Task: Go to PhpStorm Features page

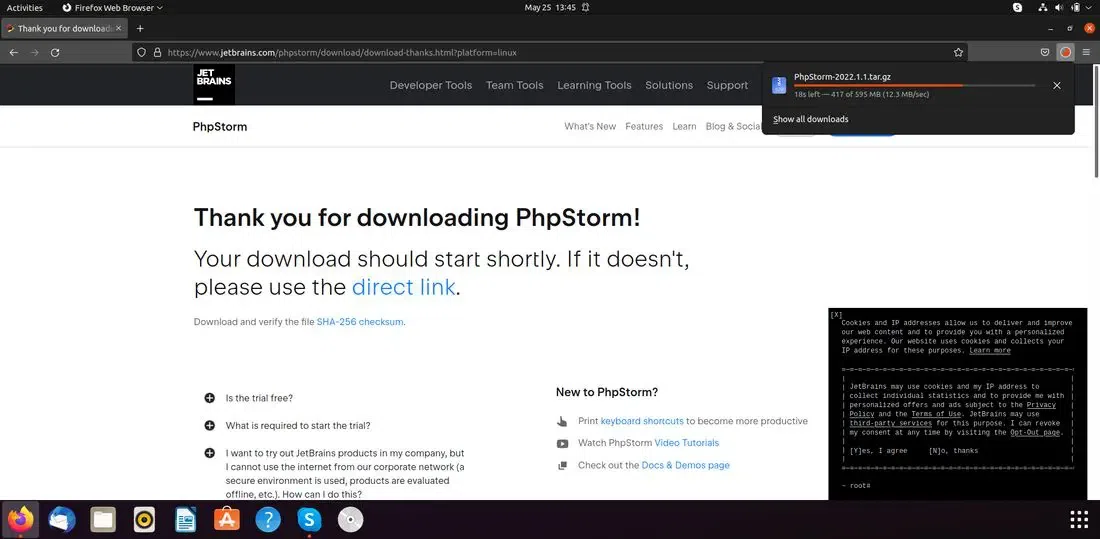Action: click(644, 126)
